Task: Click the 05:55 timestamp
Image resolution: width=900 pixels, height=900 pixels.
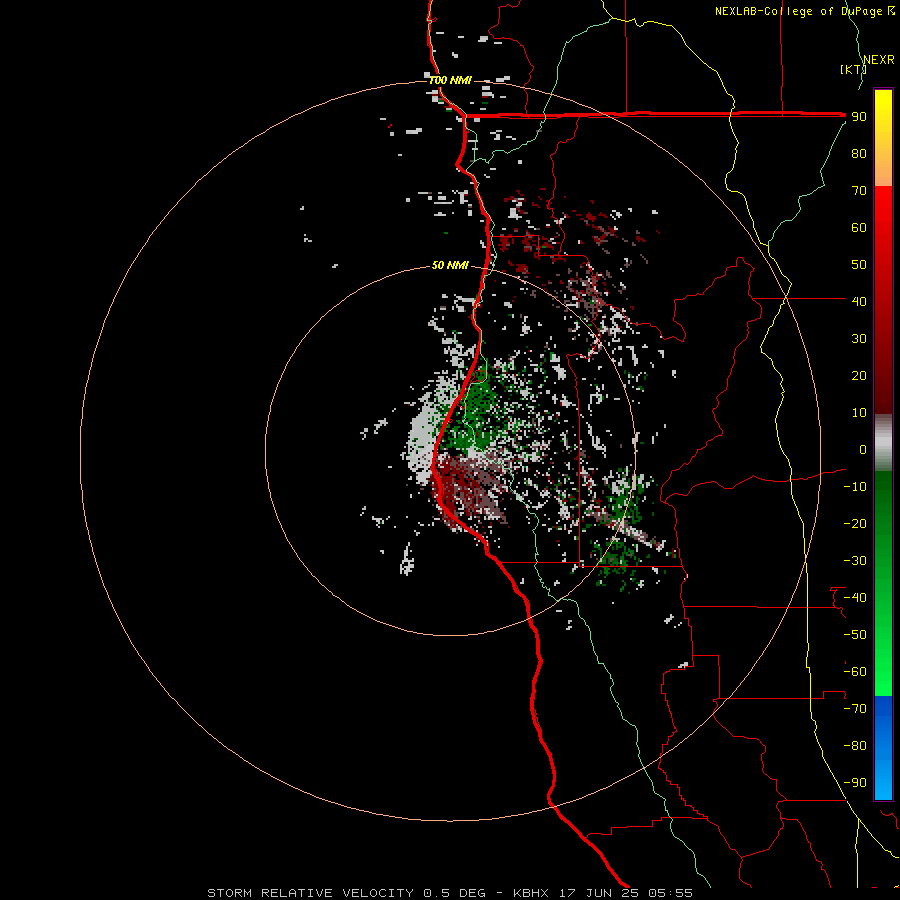Action: tap(670, 893)
